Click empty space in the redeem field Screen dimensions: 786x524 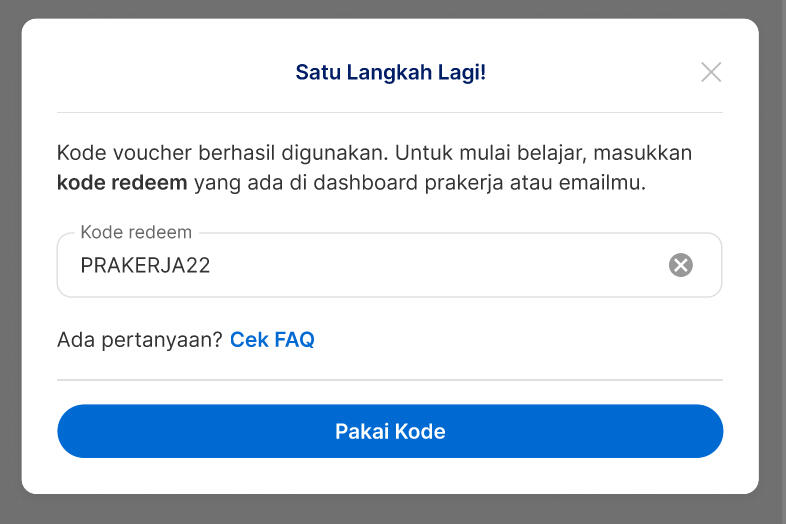click(450, 266)
